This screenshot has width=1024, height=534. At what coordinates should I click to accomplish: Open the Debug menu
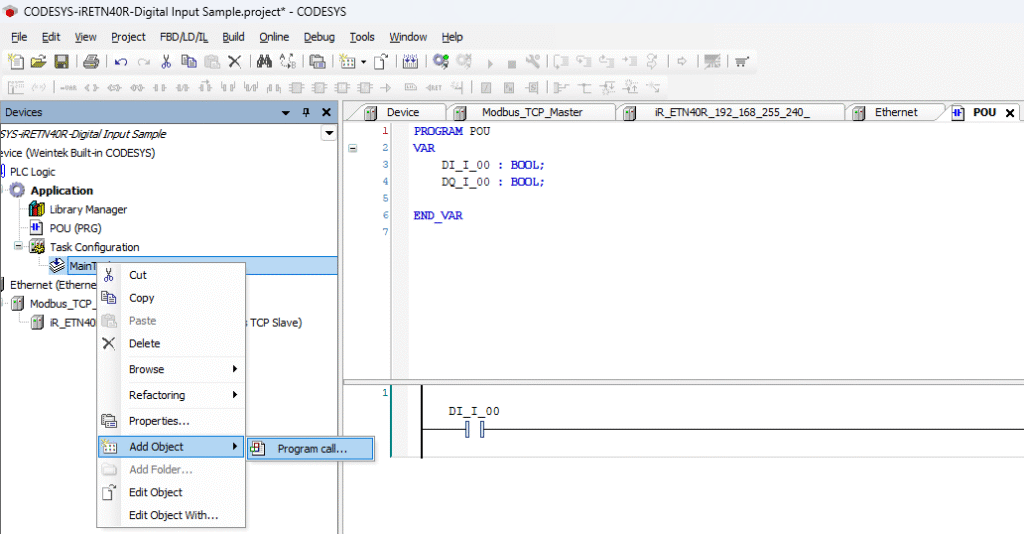319,37
